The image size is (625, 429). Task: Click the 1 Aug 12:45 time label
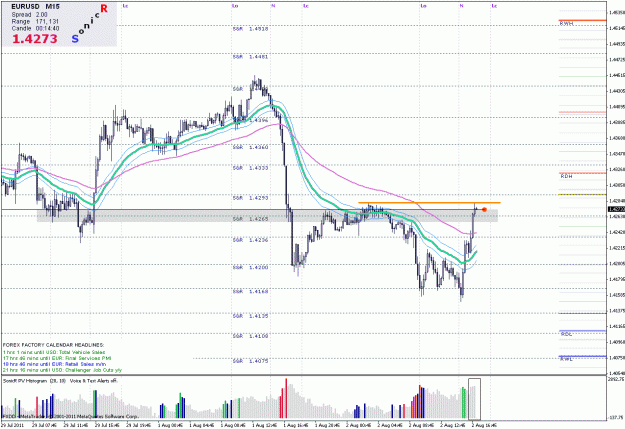(265, 425)
